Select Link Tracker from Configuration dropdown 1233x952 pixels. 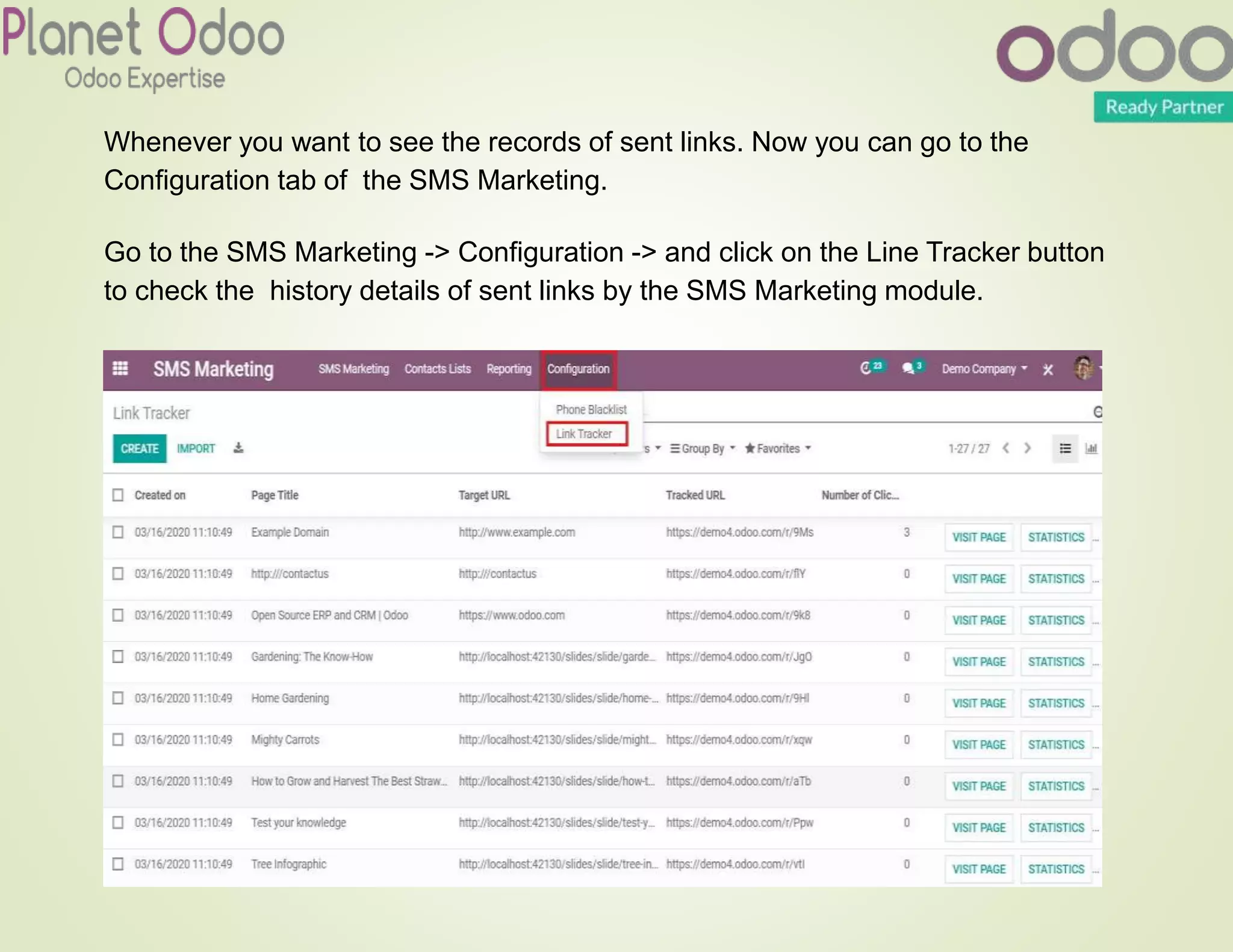(587, 434)
